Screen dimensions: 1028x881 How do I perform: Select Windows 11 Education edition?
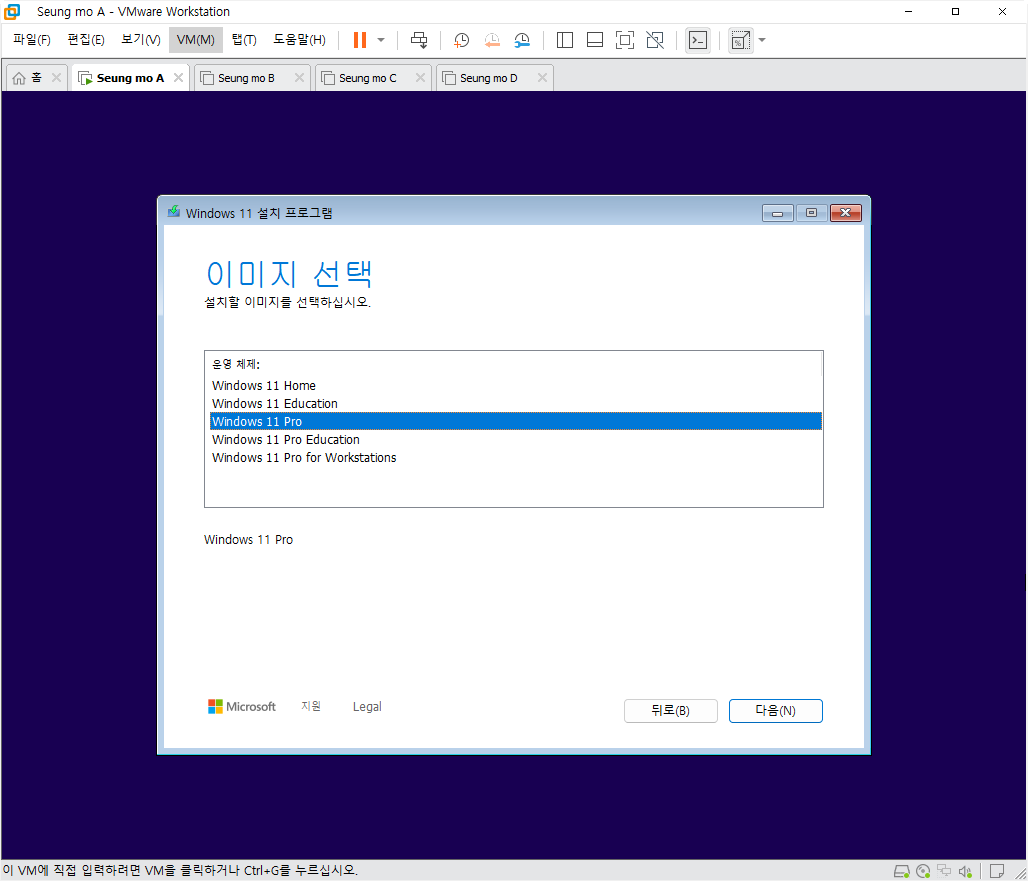point(515,403)
